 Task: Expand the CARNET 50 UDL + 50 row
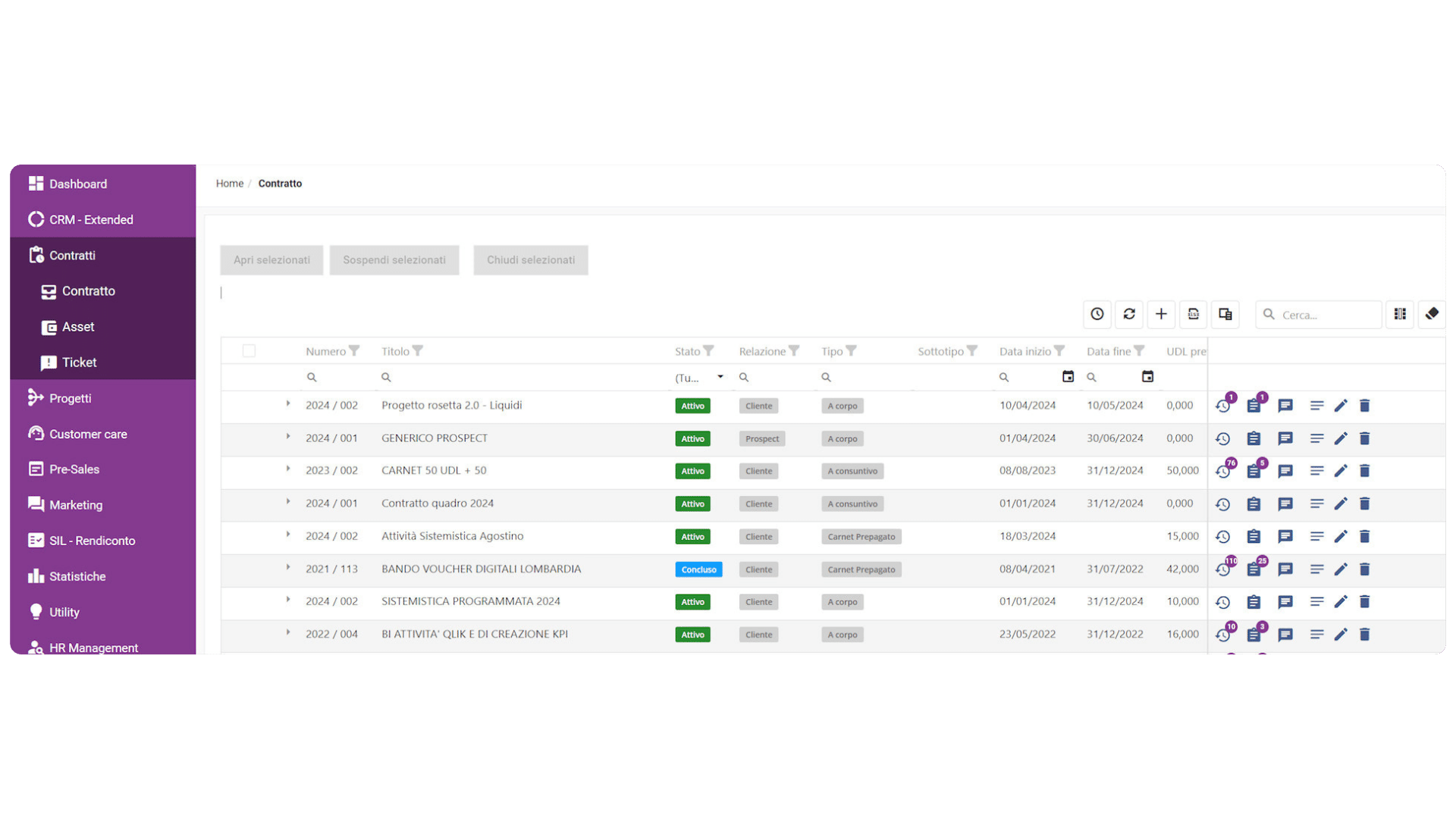tap(288, 469)
